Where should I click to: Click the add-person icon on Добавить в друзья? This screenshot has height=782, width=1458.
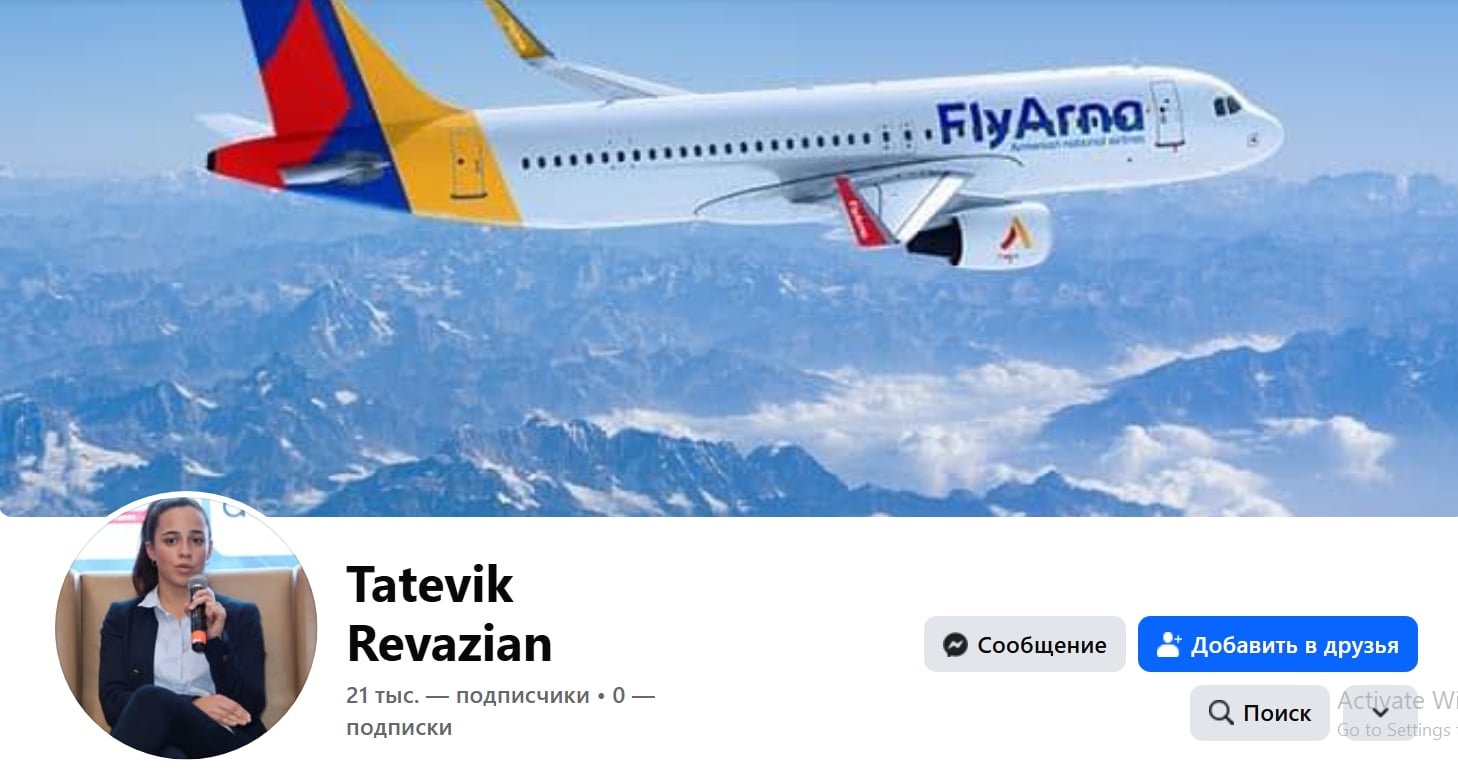[1168, 645]
